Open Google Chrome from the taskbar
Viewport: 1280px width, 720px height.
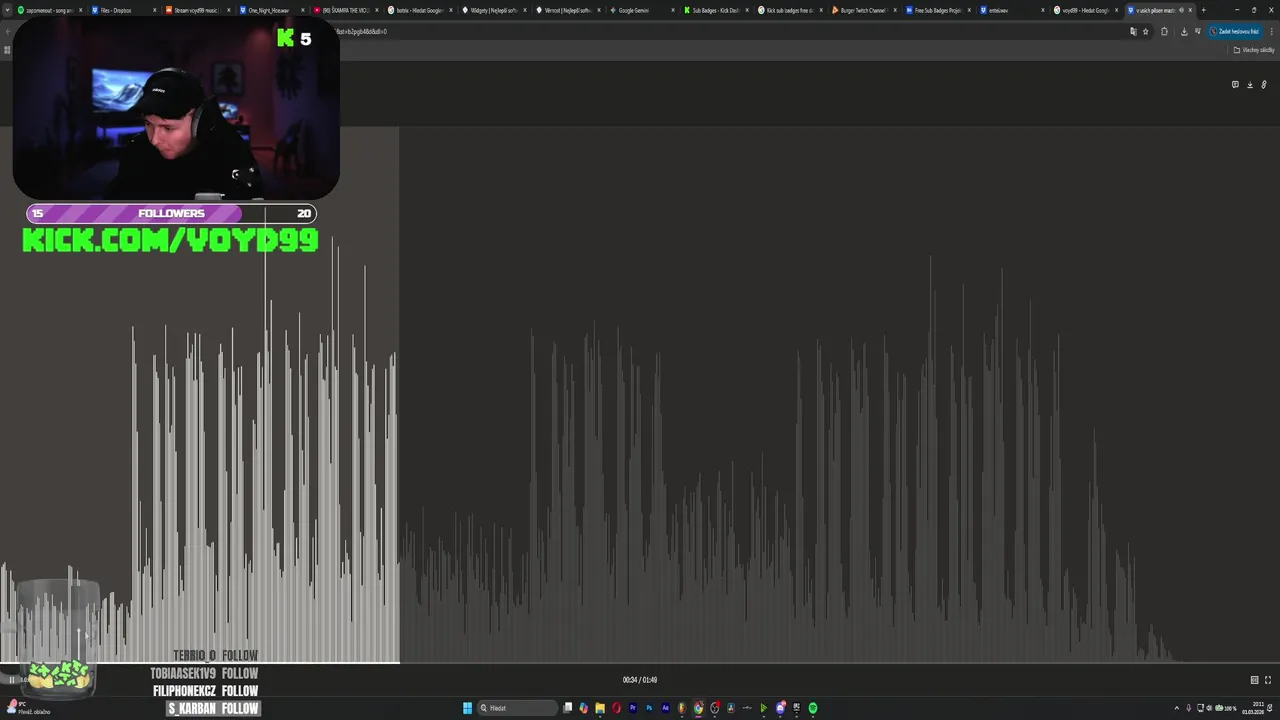pyautogui.click(x=698, y=708)
